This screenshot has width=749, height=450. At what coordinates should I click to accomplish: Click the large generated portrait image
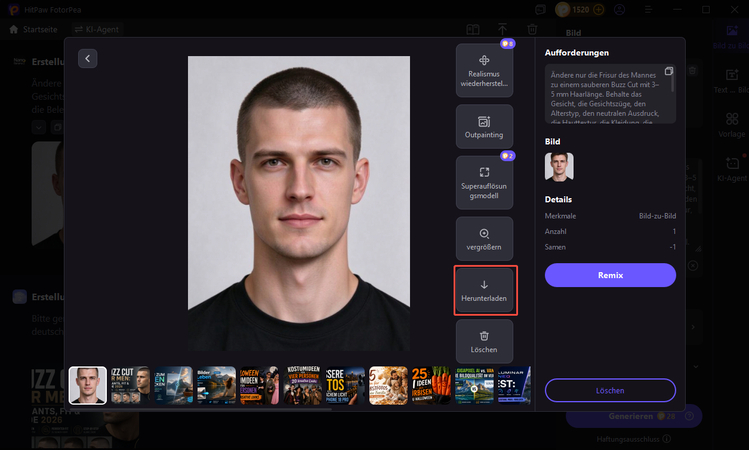[x=299, y=203]
